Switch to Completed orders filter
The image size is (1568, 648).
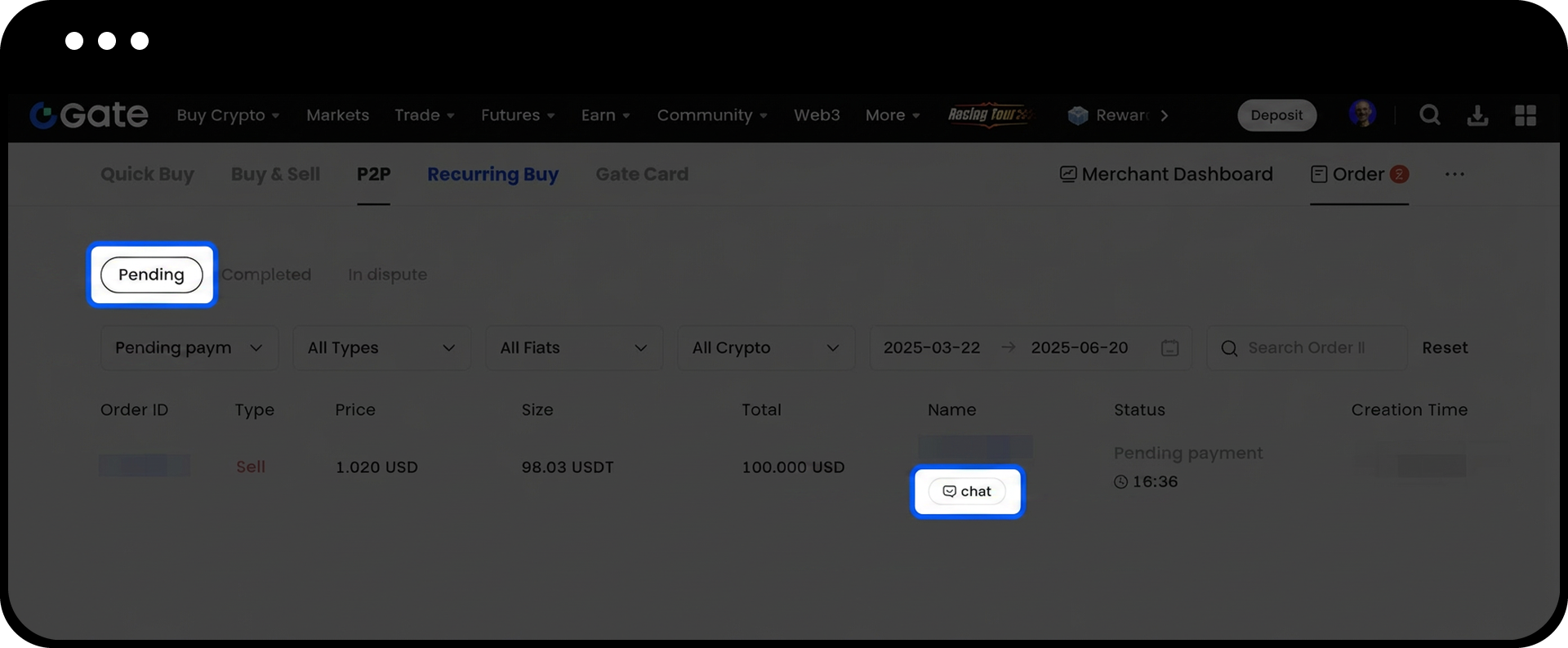click(266, 275)
